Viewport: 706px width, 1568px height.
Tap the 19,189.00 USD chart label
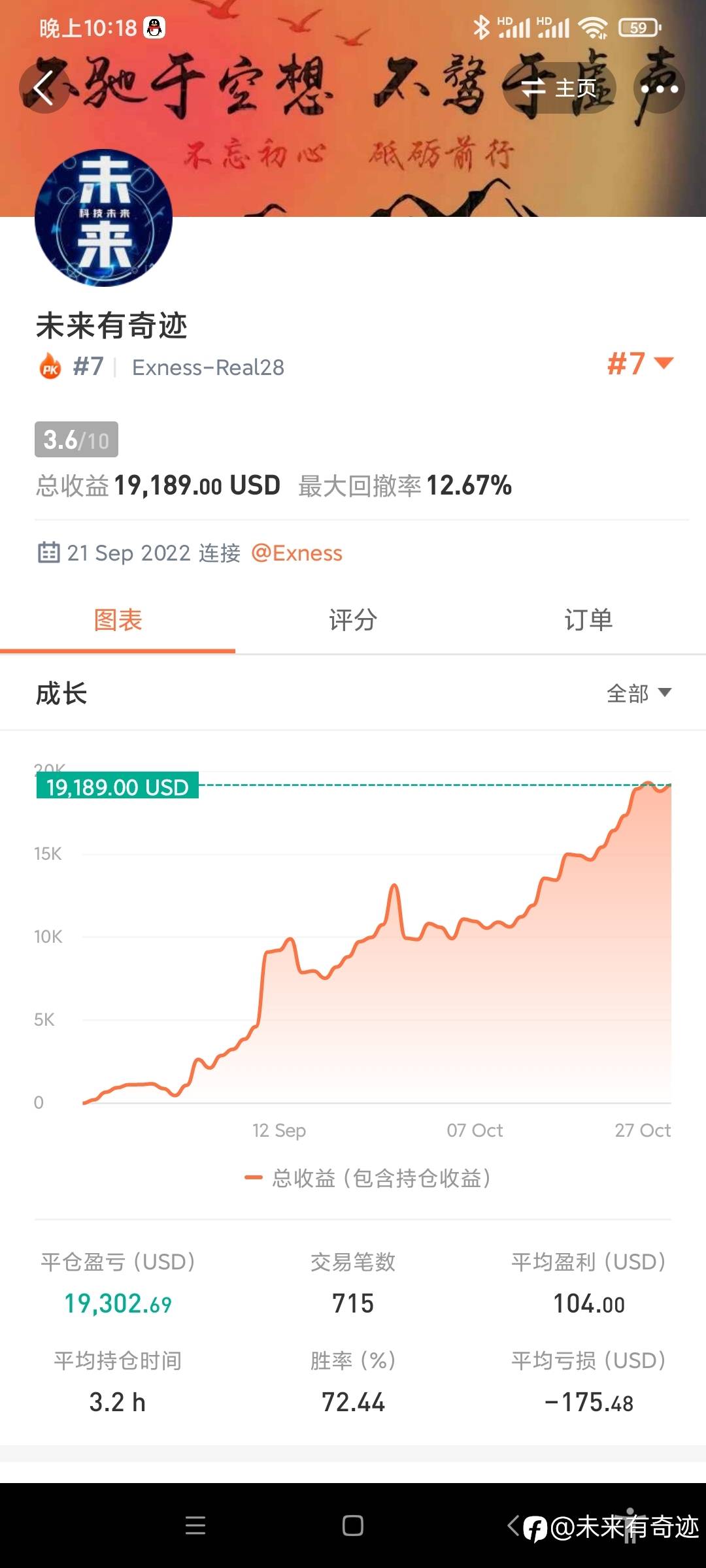(117, 787)
